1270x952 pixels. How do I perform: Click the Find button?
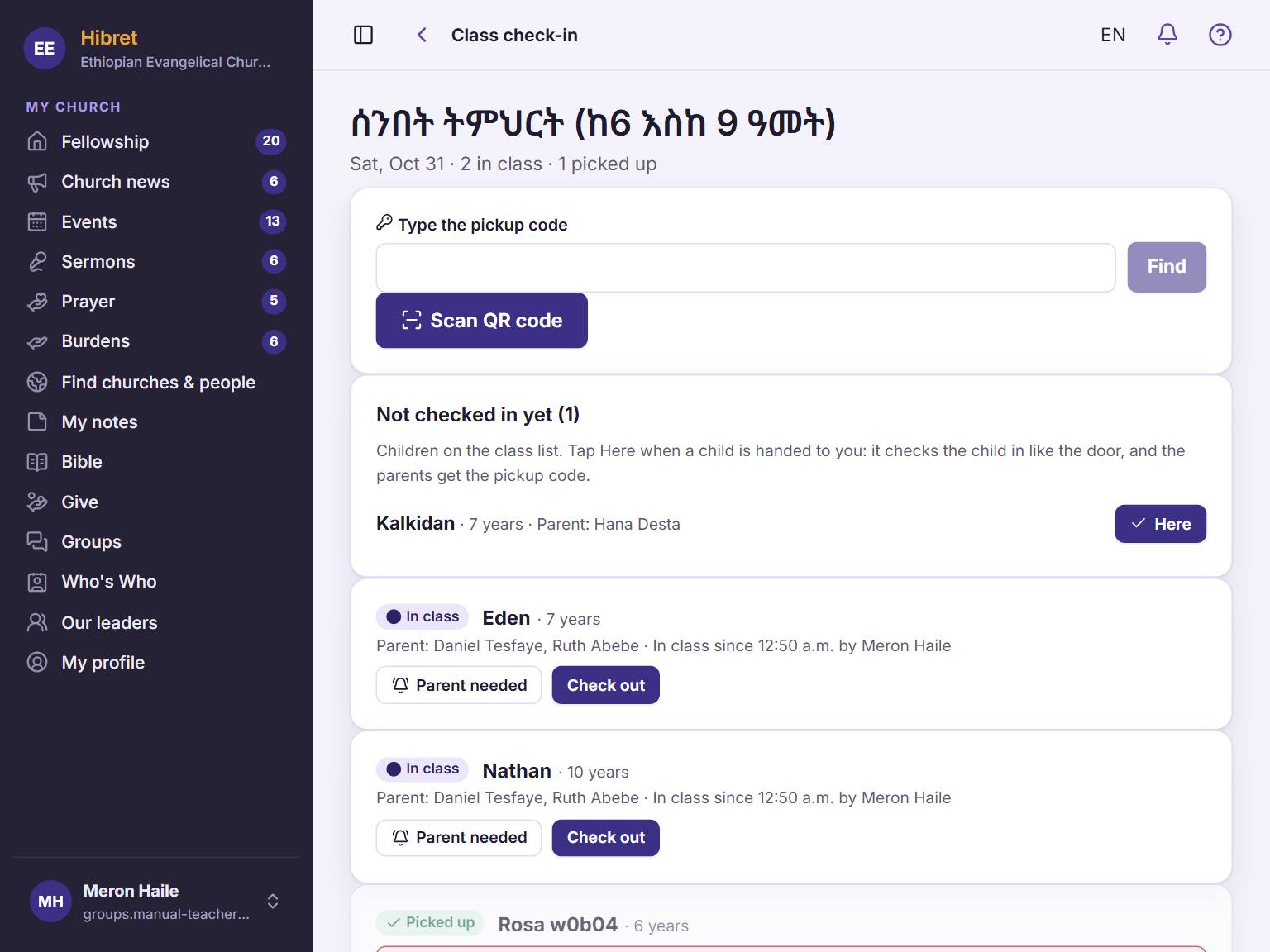tap(1167, 267)
